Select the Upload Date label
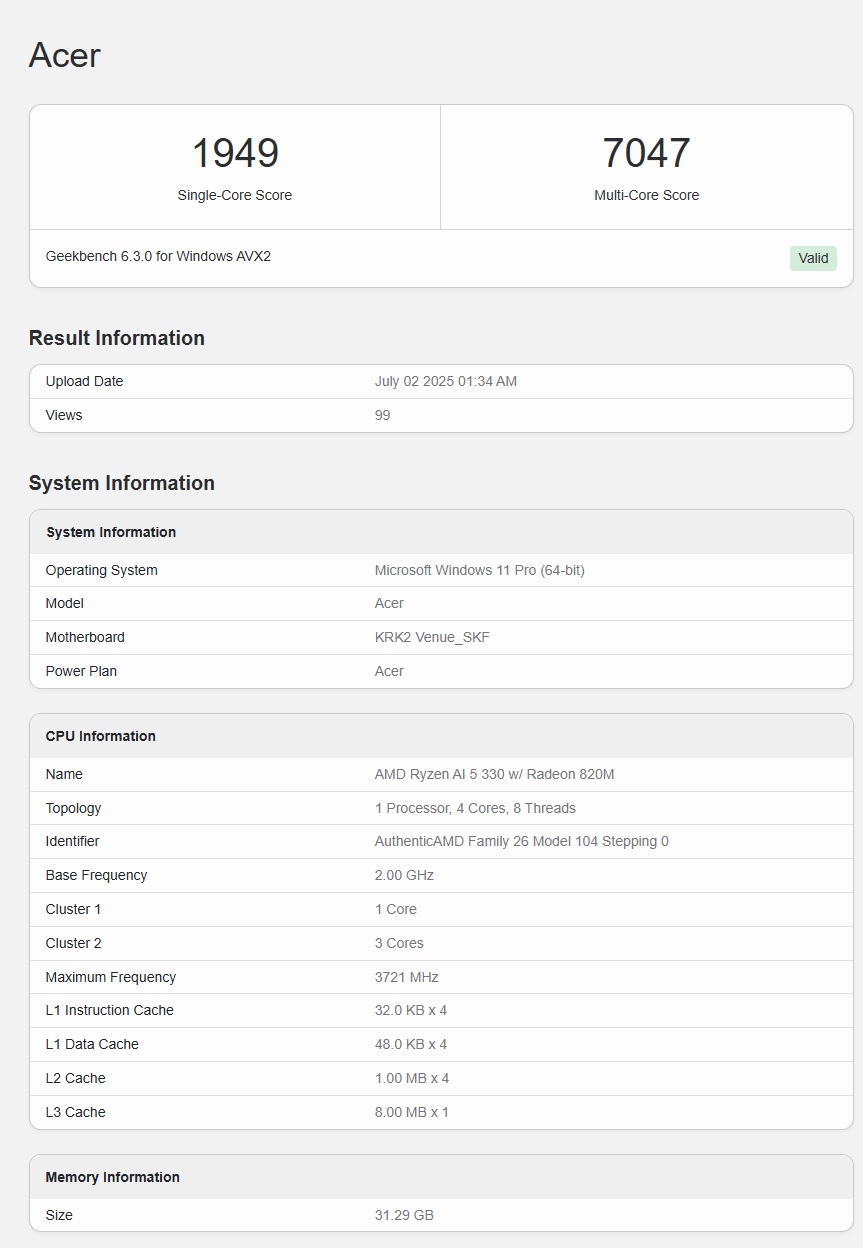Image resolution: width=863 pixels, height=1248 pixels. click(x=84, y=381)
